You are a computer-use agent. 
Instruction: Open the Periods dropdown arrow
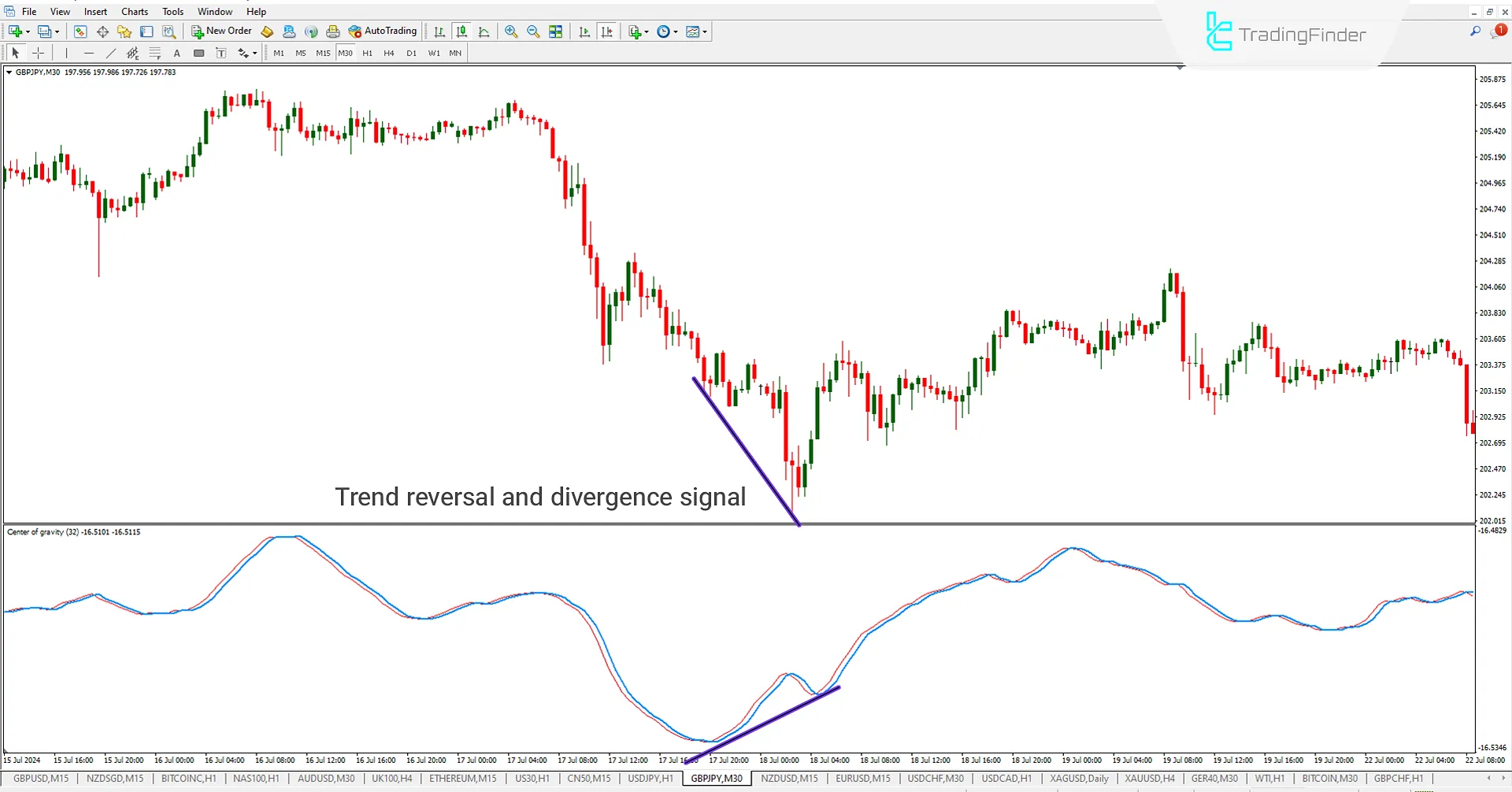click(x=674, y=31)
